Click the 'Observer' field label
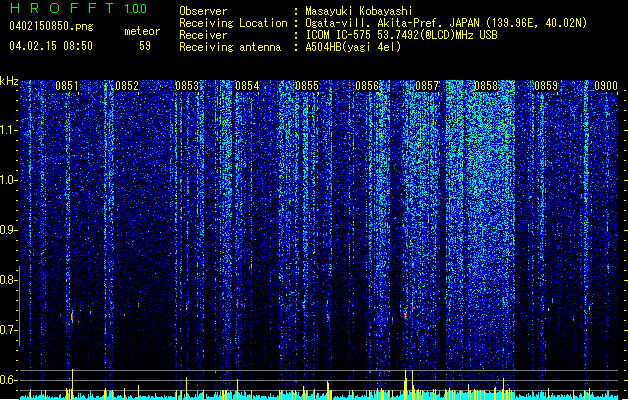The height and width of the screenshot is (400, 629). tap(203, 11)
